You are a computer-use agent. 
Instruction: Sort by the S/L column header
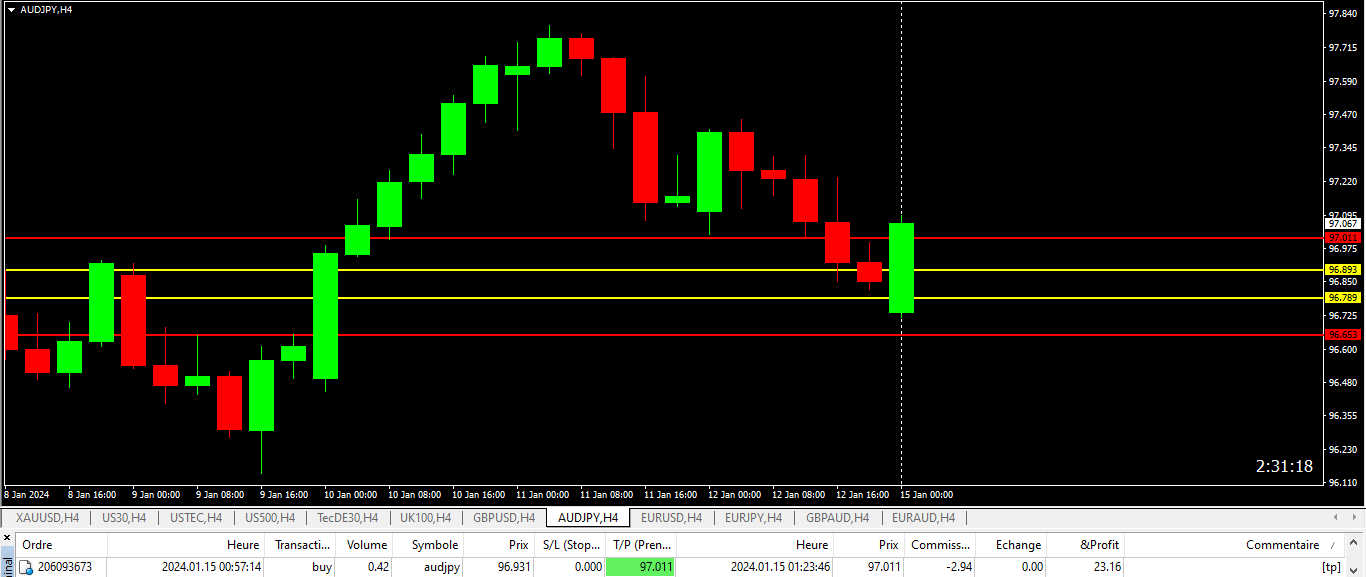[570, 545]
